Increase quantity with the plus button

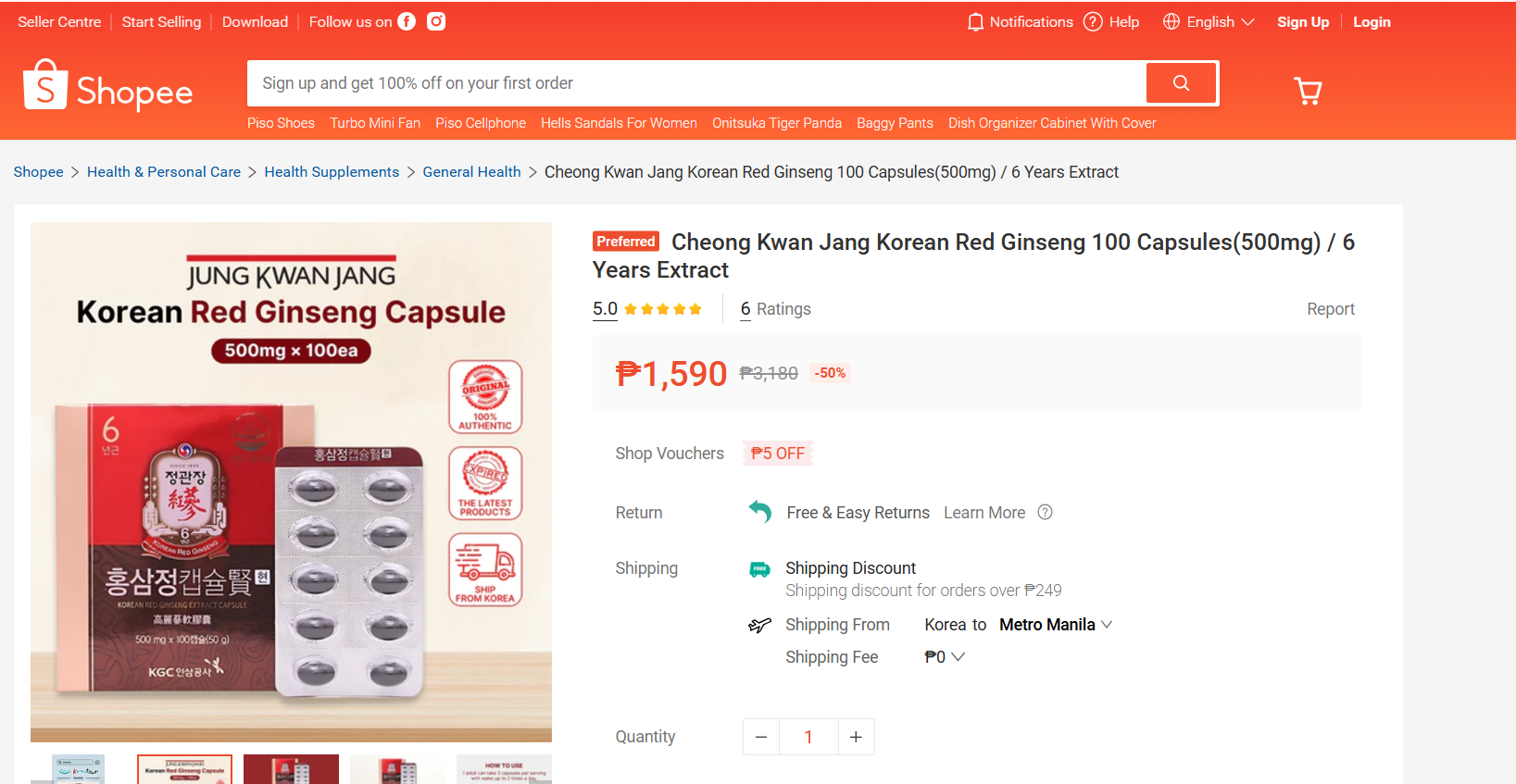856,737
